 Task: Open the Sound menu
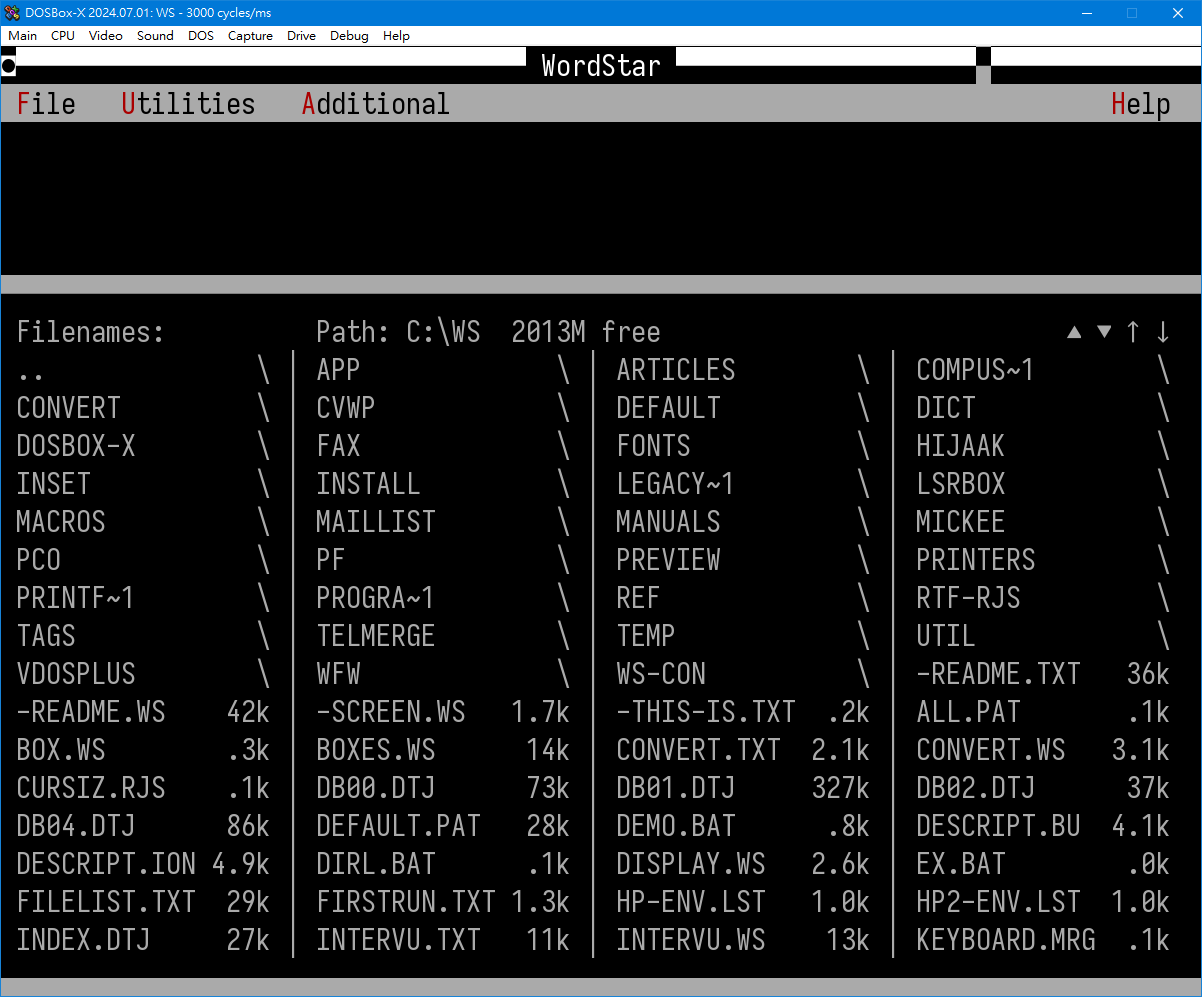pyautogui.click(x=155, y=35)
